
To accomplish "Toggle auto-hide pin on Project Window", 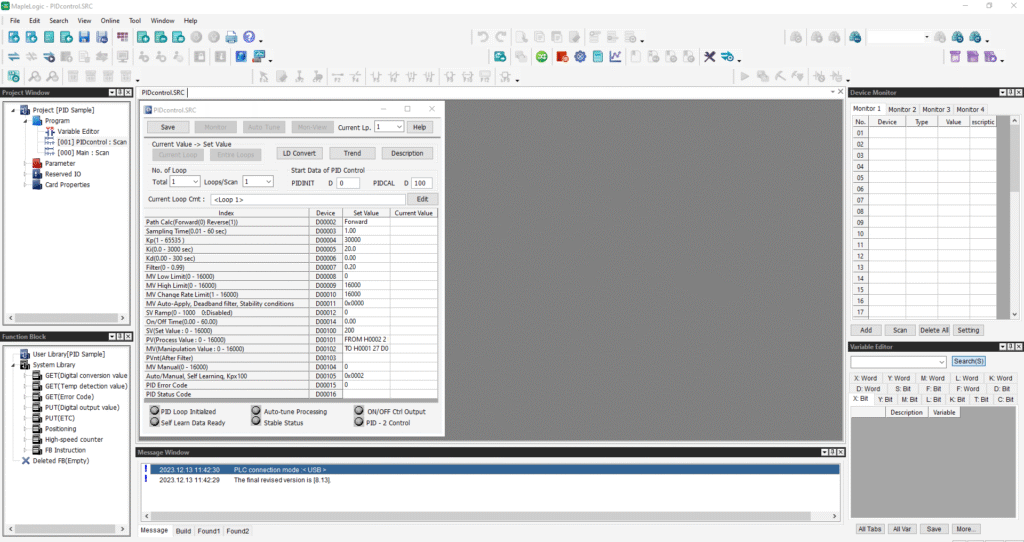I will tap(120, 93).
